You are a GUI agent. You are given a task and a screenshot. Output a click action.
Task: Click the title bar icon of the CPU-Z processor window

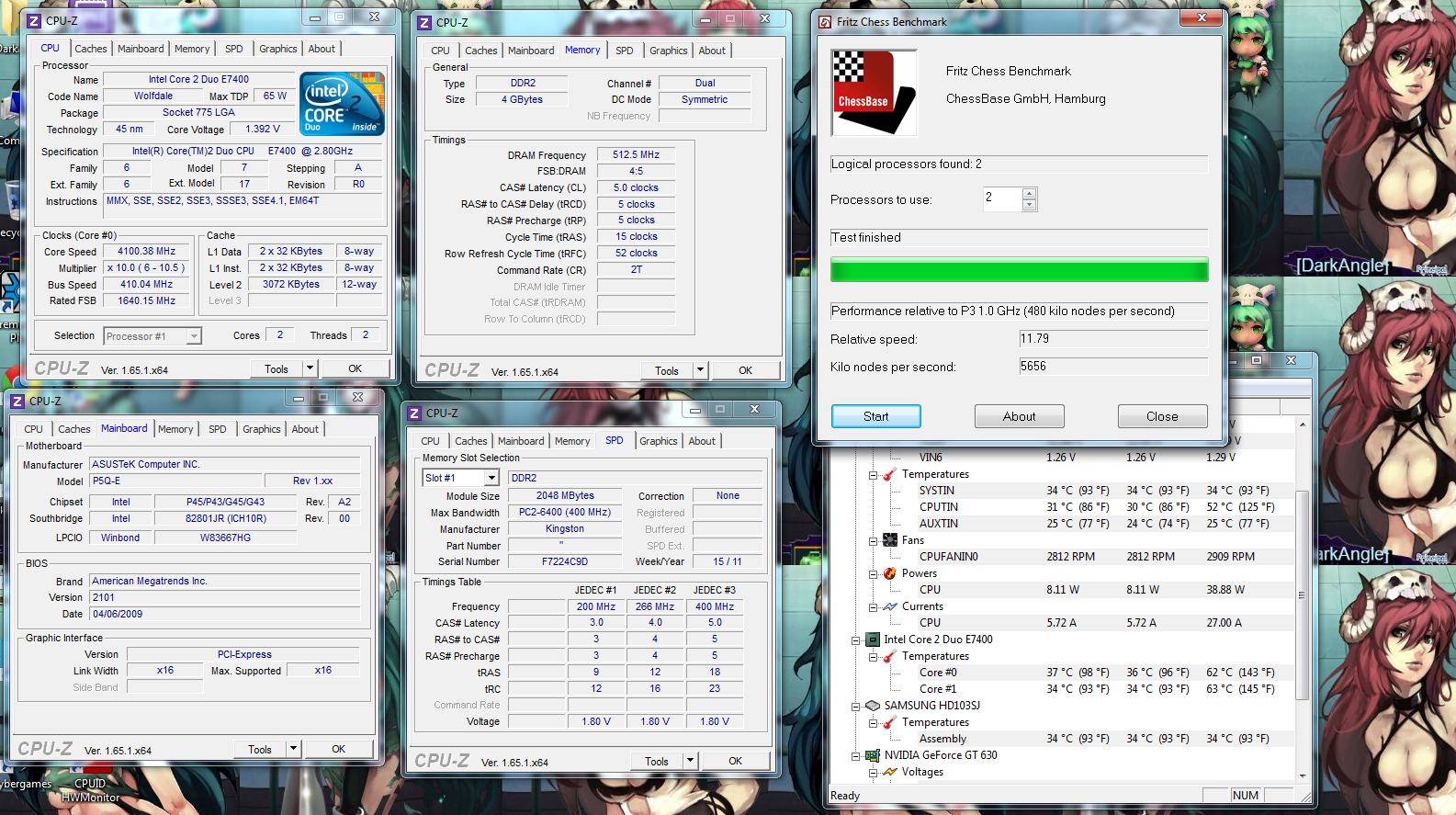coord(34,20)
